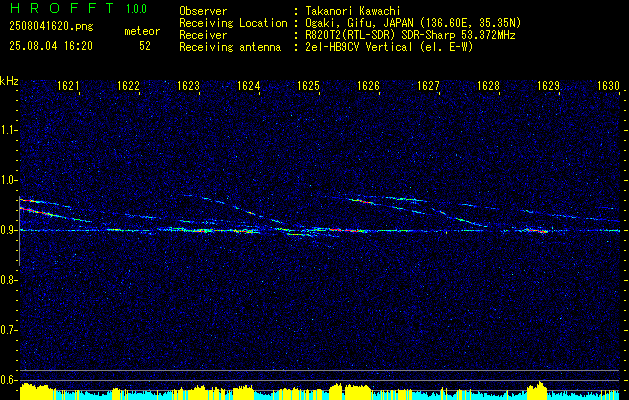Click the Observer label
Image resolution: width=629 pixels, height=400 pixels.
[x=203, y=11]
